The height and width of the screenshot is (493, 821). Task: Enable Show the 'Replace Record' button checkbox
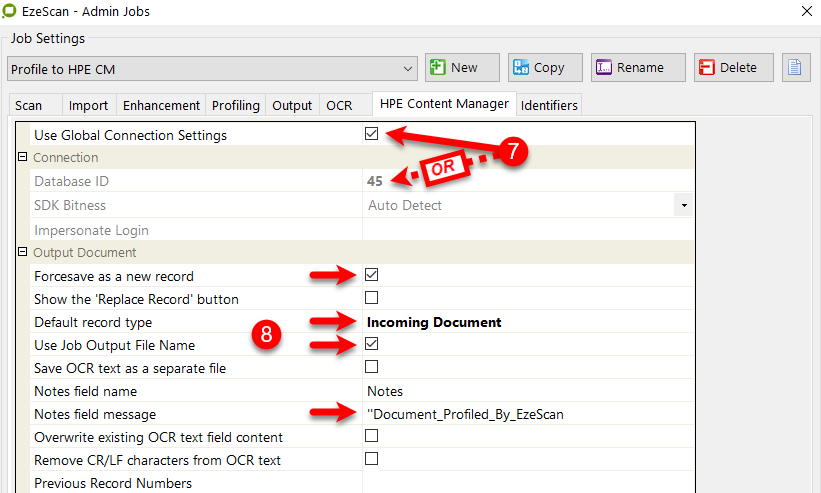372,298
